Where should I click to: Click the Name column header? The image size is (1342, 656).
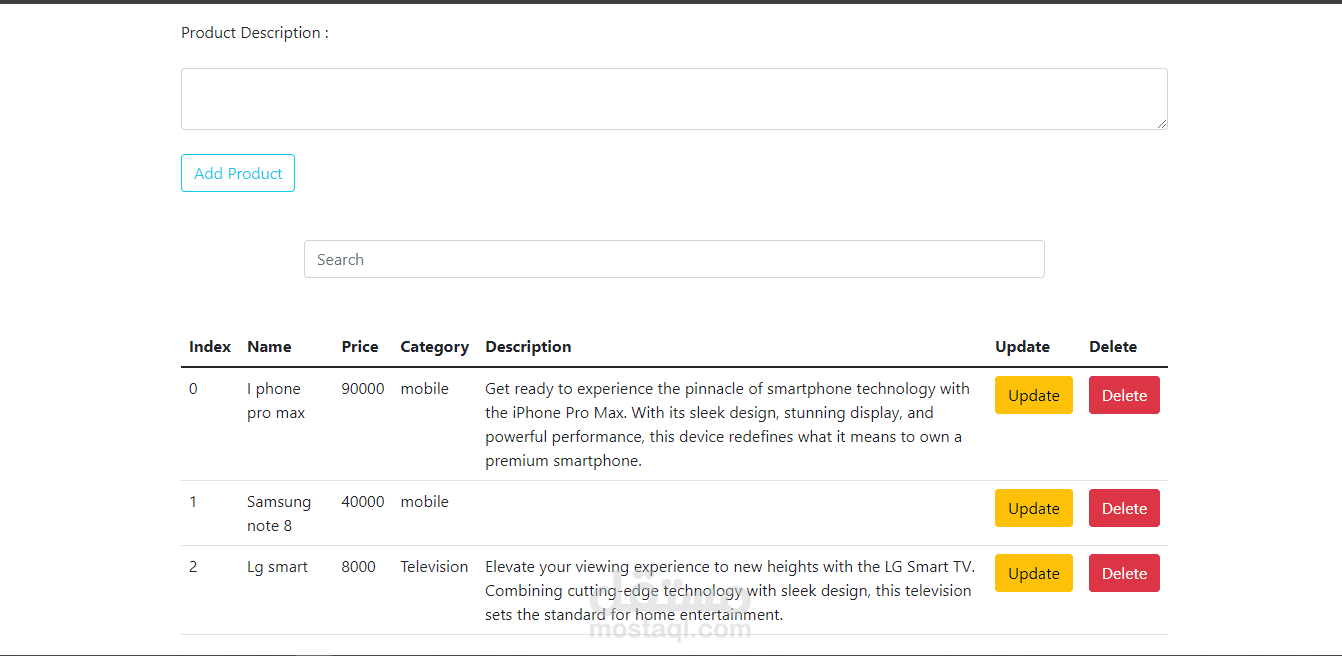269,347
